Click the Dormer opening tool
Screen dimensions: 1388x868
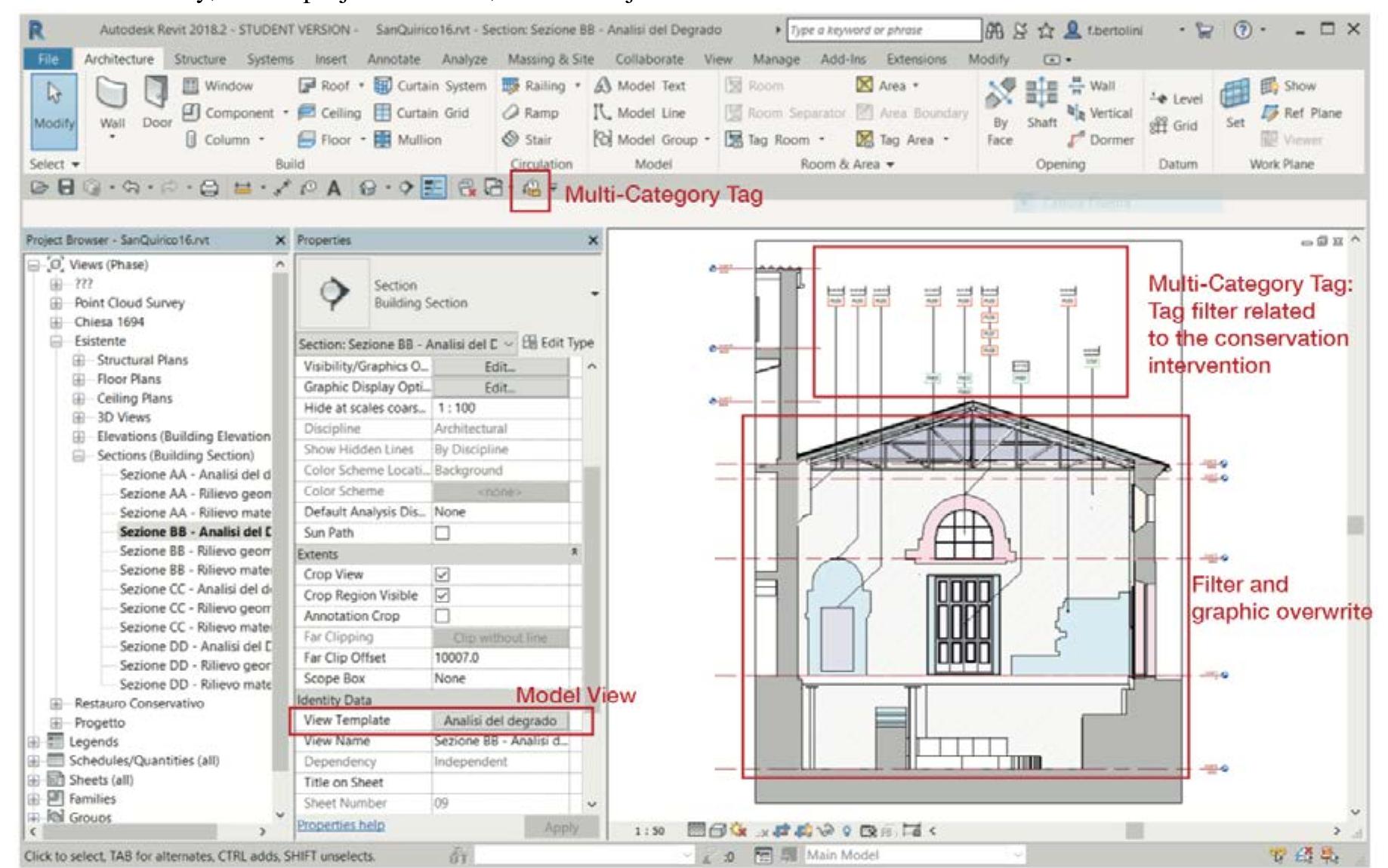pyautogui.click(x=1100, y=140)
